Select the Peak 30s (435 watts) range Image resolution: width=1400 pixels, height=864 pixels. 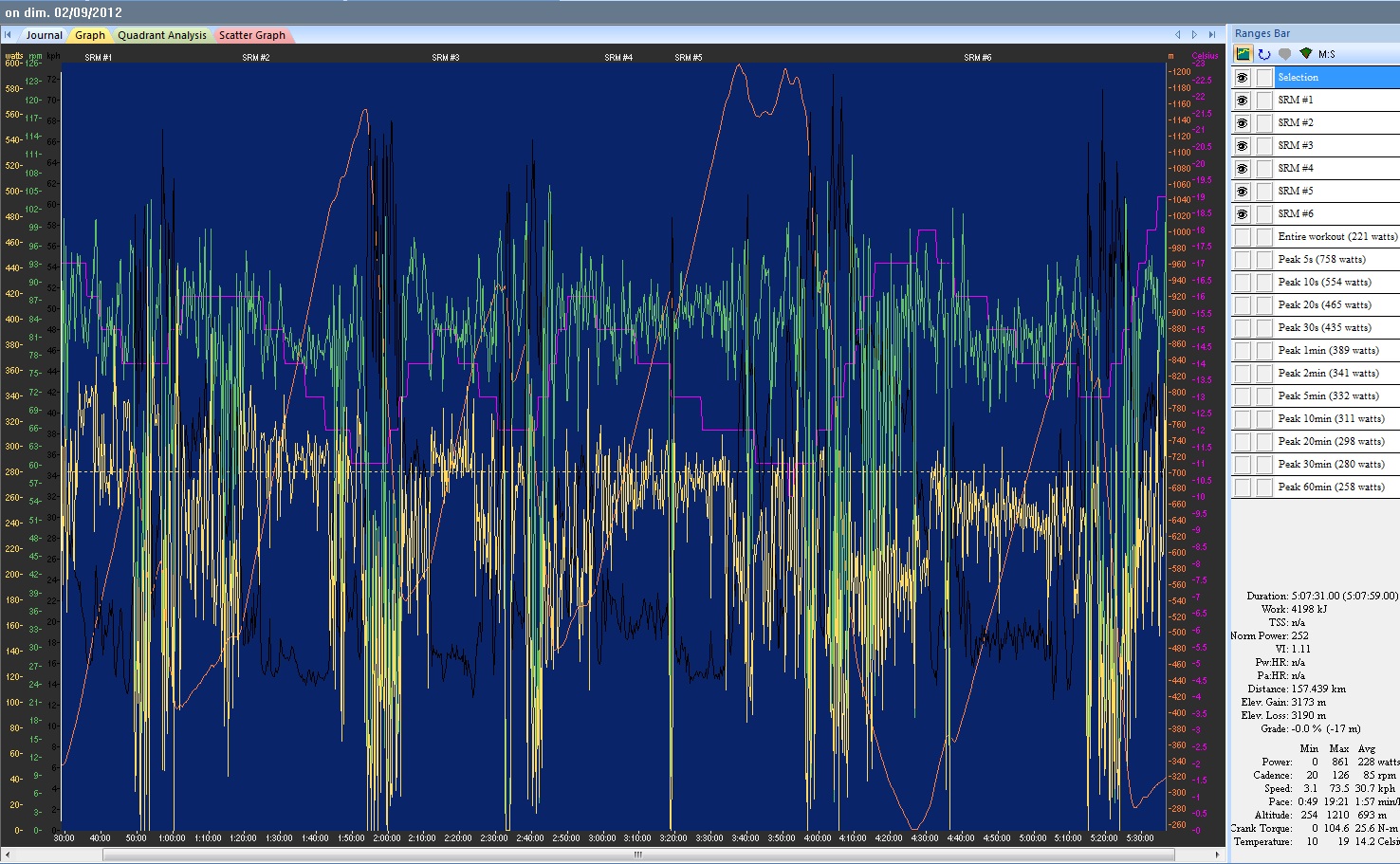pyautogui.click(x=1324, y=328)
